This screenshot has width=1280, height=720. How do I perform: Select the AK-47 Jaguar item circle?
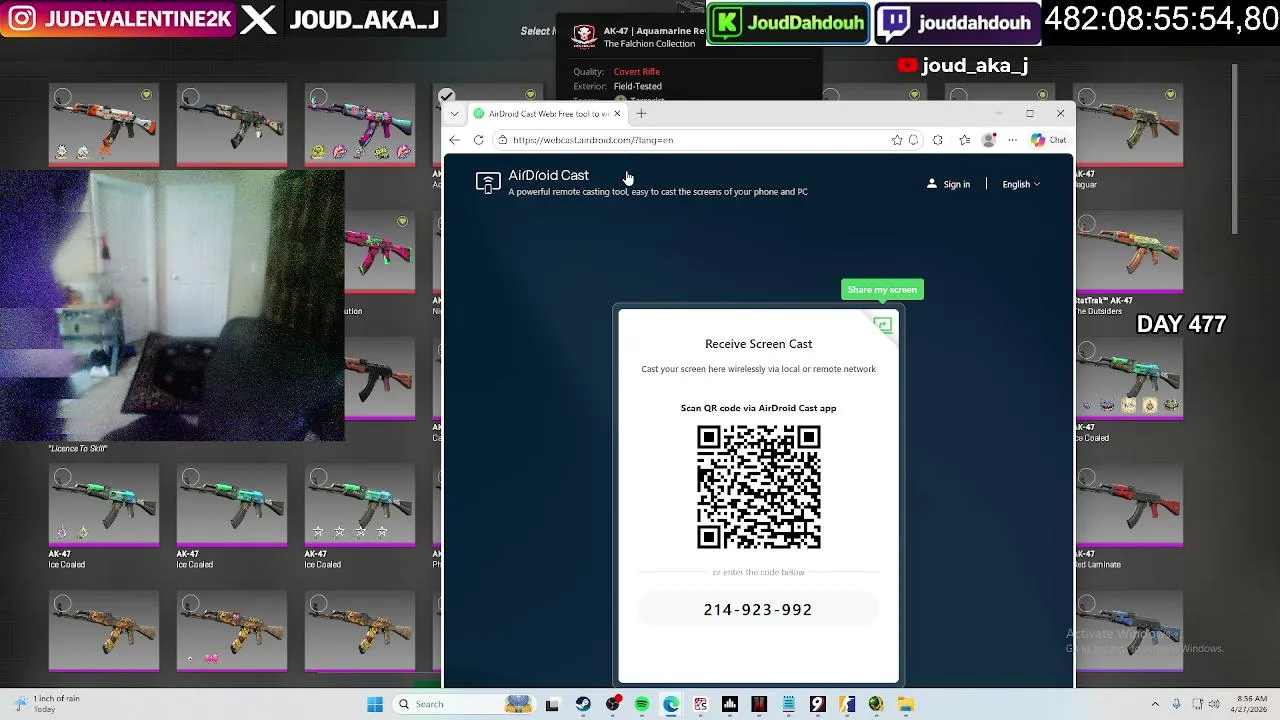pos(1087,97)
